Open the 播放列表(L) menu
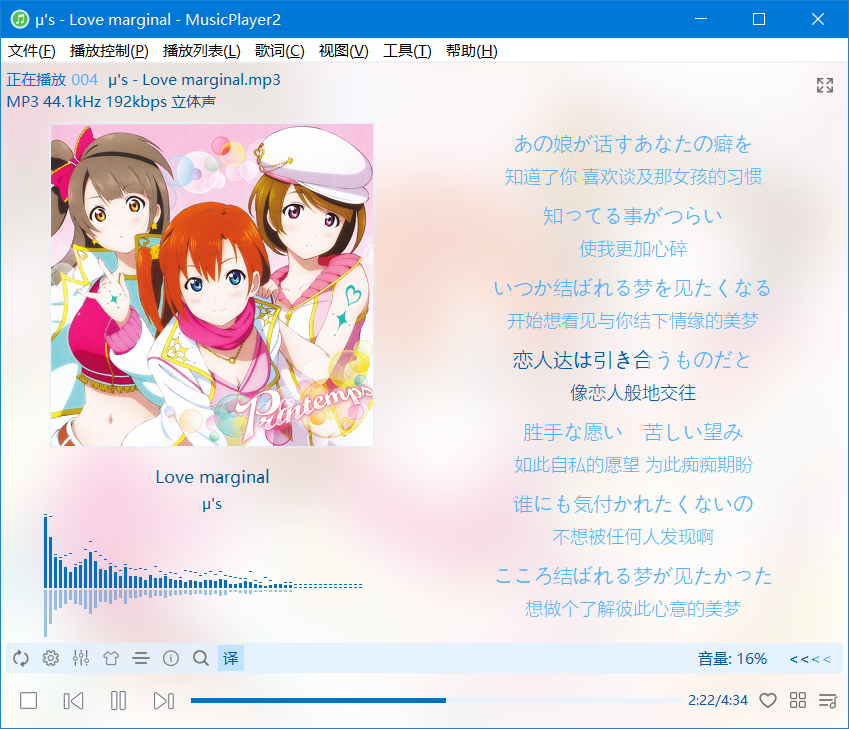Image resolution: width=849 pixels, height=729 pixels. click(x=201, y=51)
